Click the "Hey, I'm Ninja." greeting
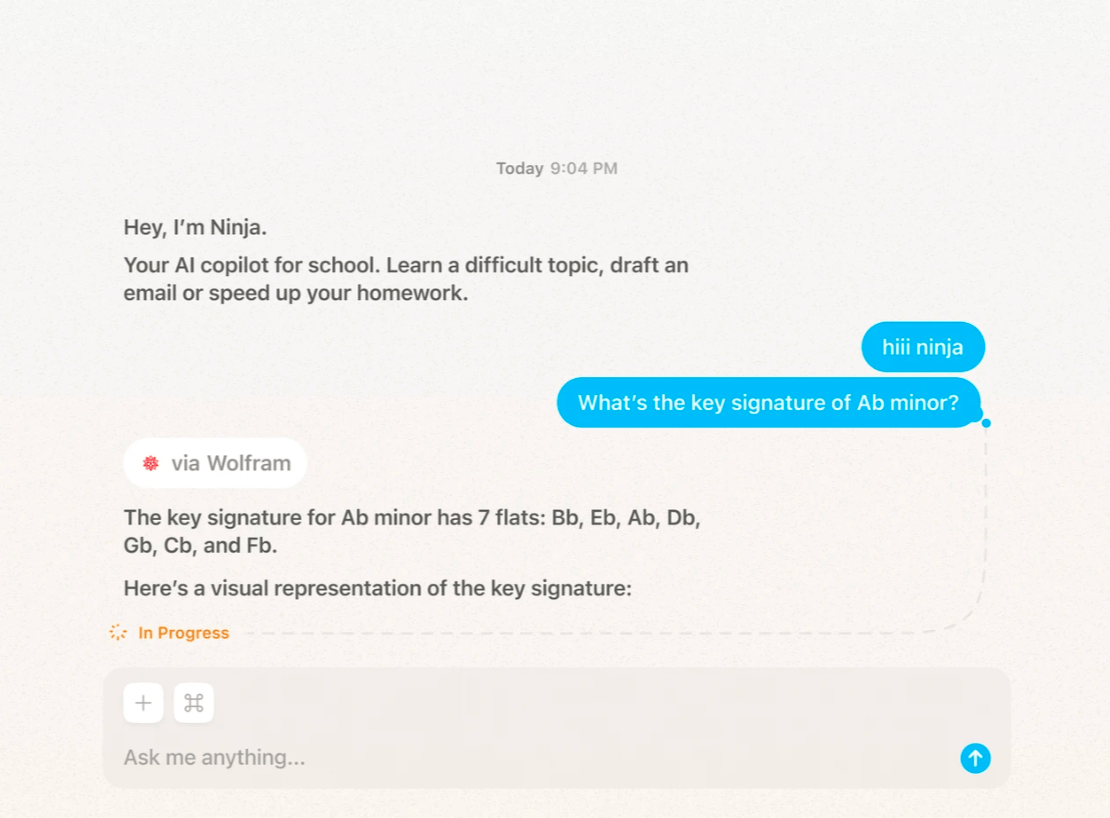Viewport: 1110px width, 818px height. (195, 227)
